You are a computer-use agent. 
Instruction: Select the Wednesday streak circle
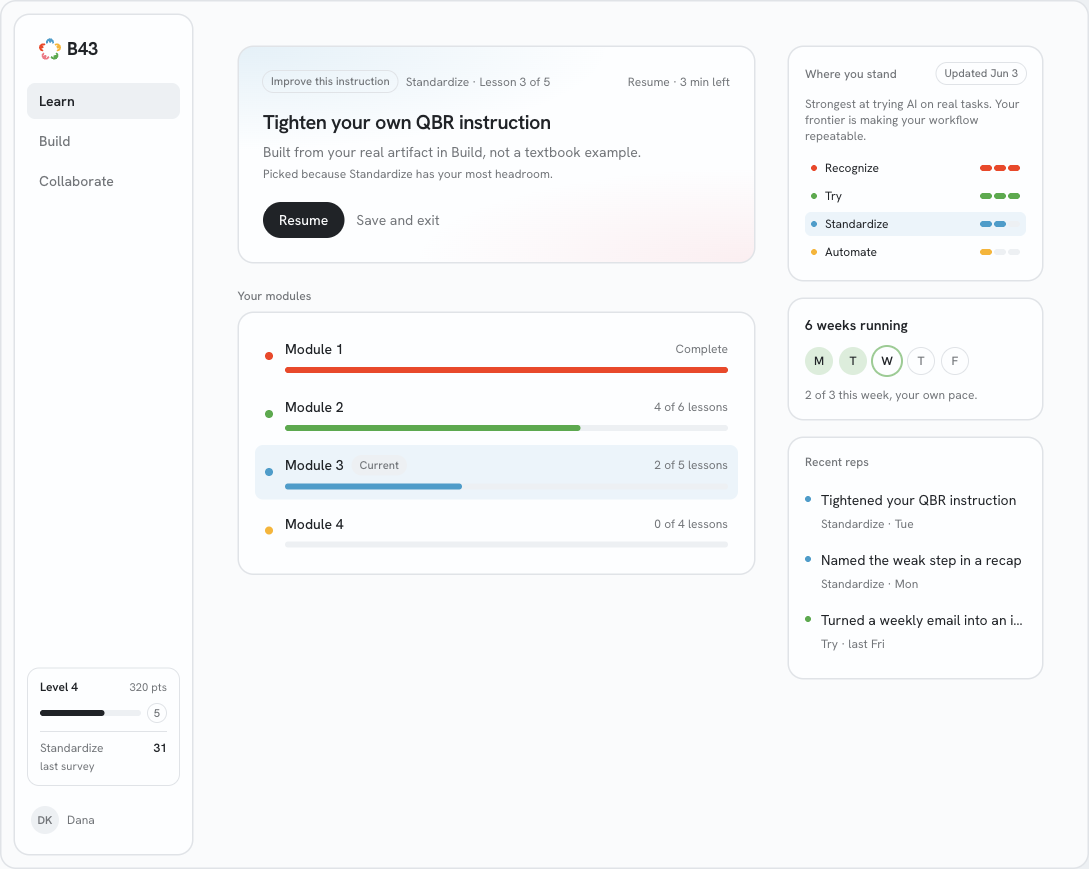[x=887, y=361]
